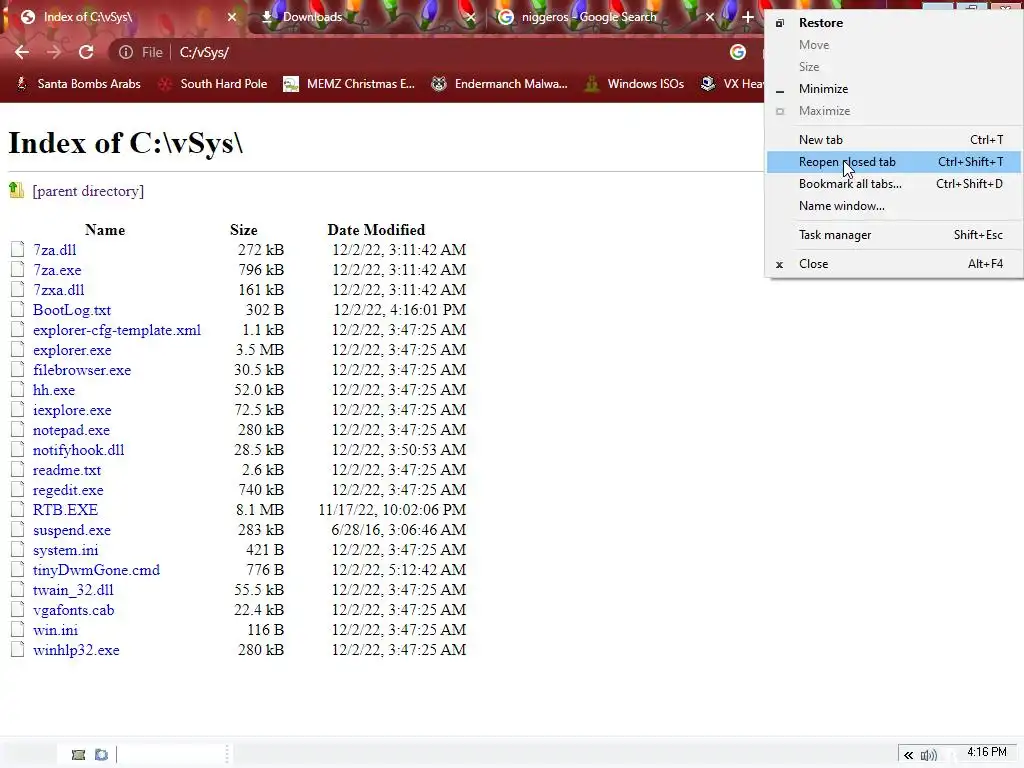1024x768 pixels.
Task: Click the Endermanch Malware bookmark favicon
Action: pyautogui.click(x=439, y=84)
